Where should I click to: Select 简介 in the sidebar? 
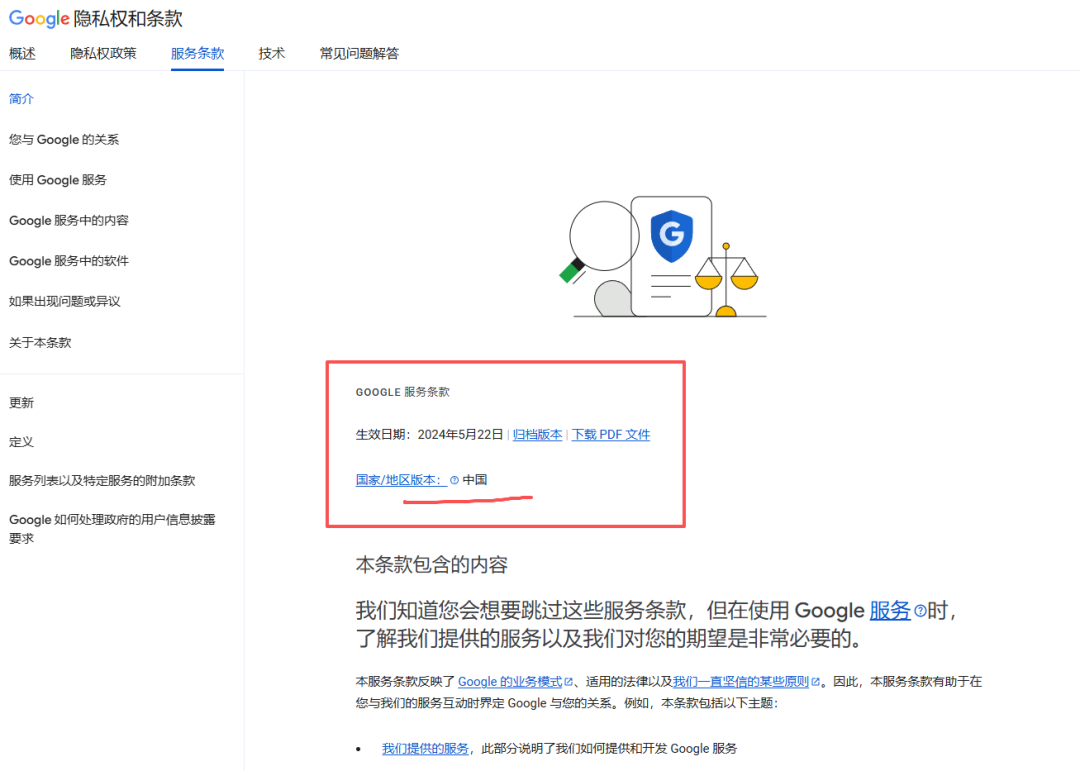(x=21, y=98)
